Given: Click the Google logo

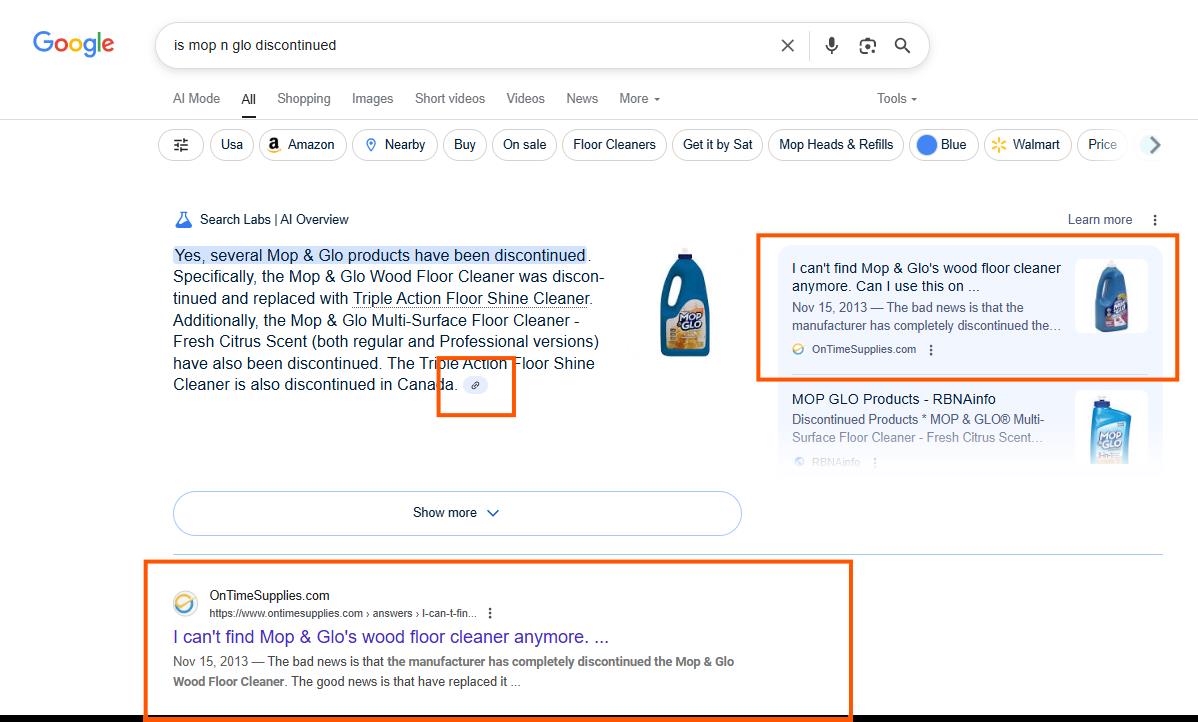Looking at the screenshot, I should (73, 44).
